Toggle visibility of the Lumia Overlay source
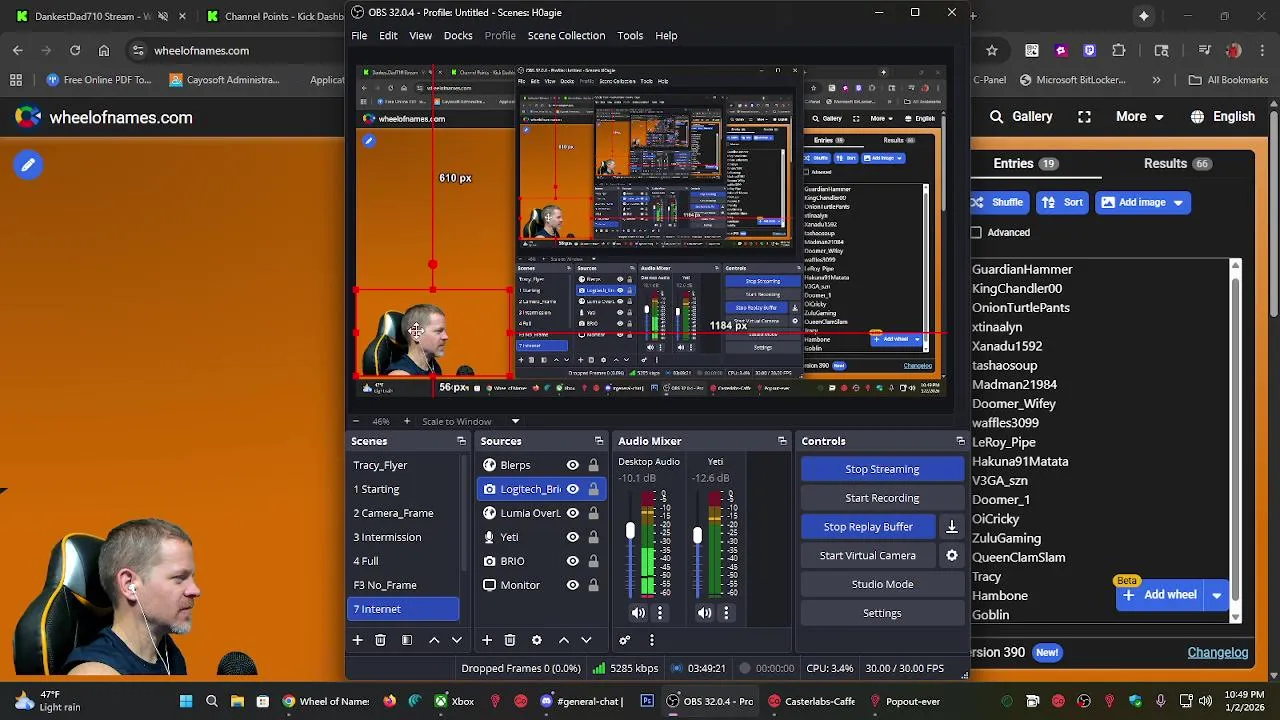The height and width of the screenshot is (720, 1280). click(x=573, y=513)
